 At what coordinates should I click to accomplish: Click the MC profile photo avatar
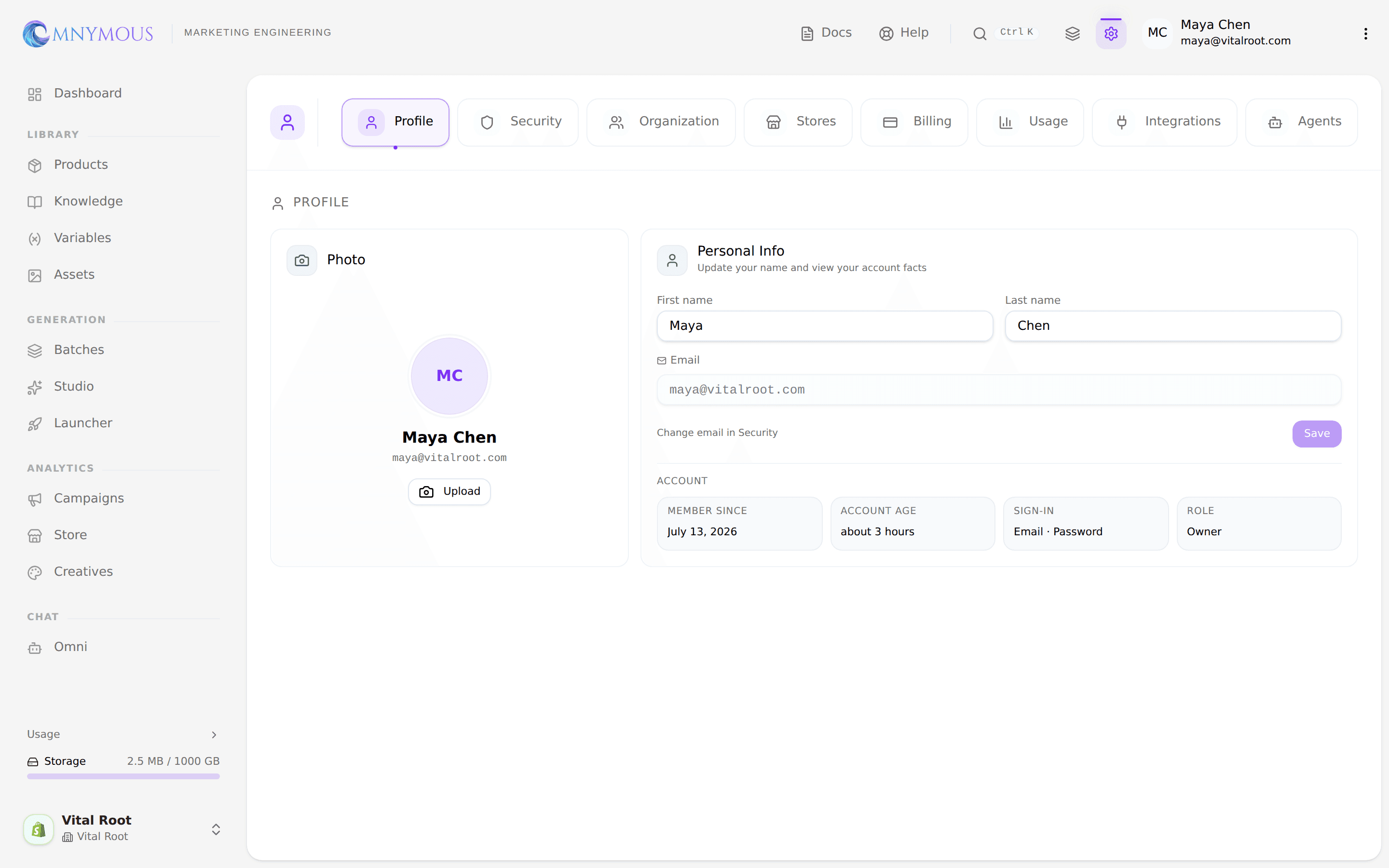coord(449,376)
